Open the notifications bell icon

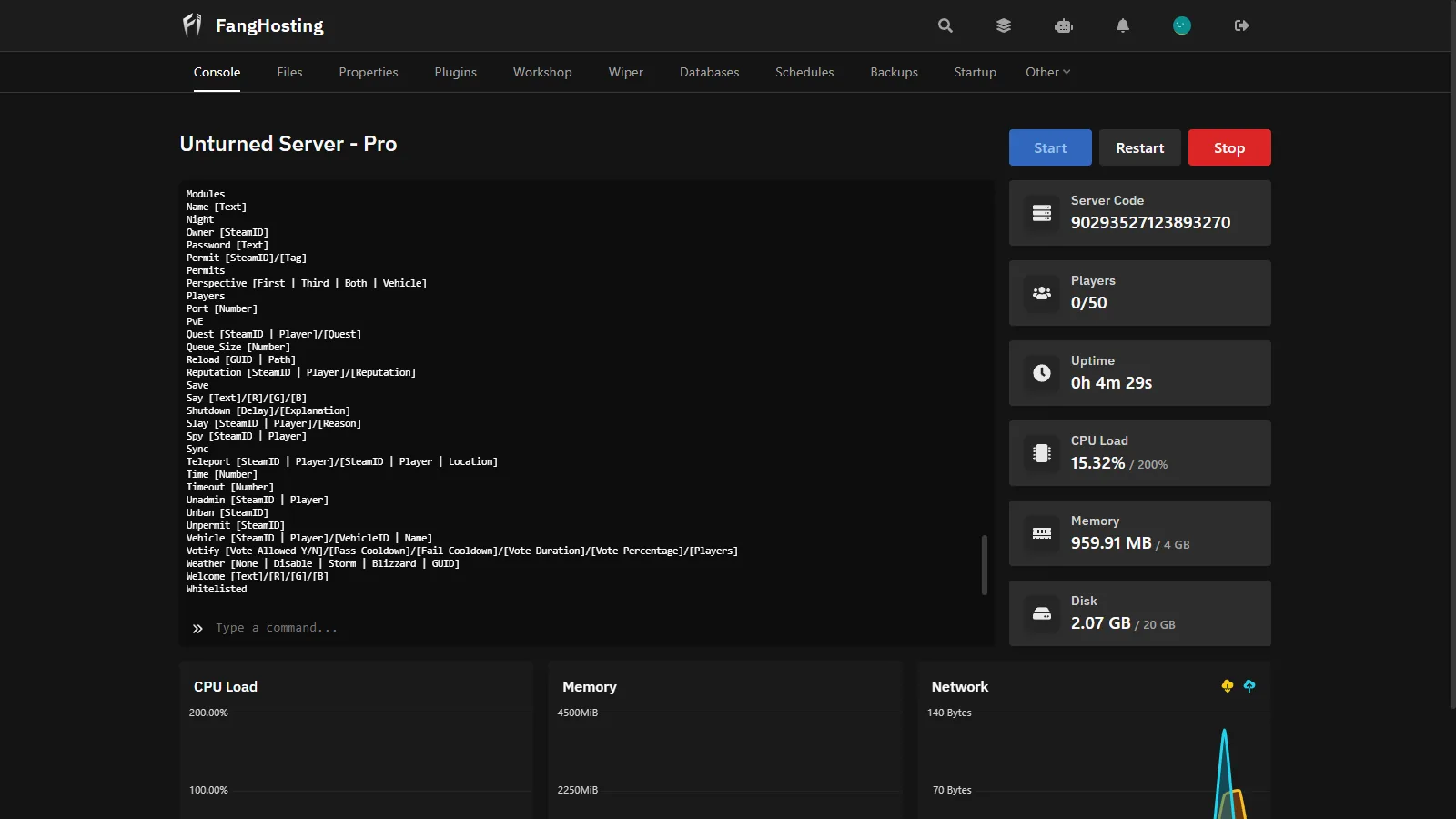[x=1123, y=25]
